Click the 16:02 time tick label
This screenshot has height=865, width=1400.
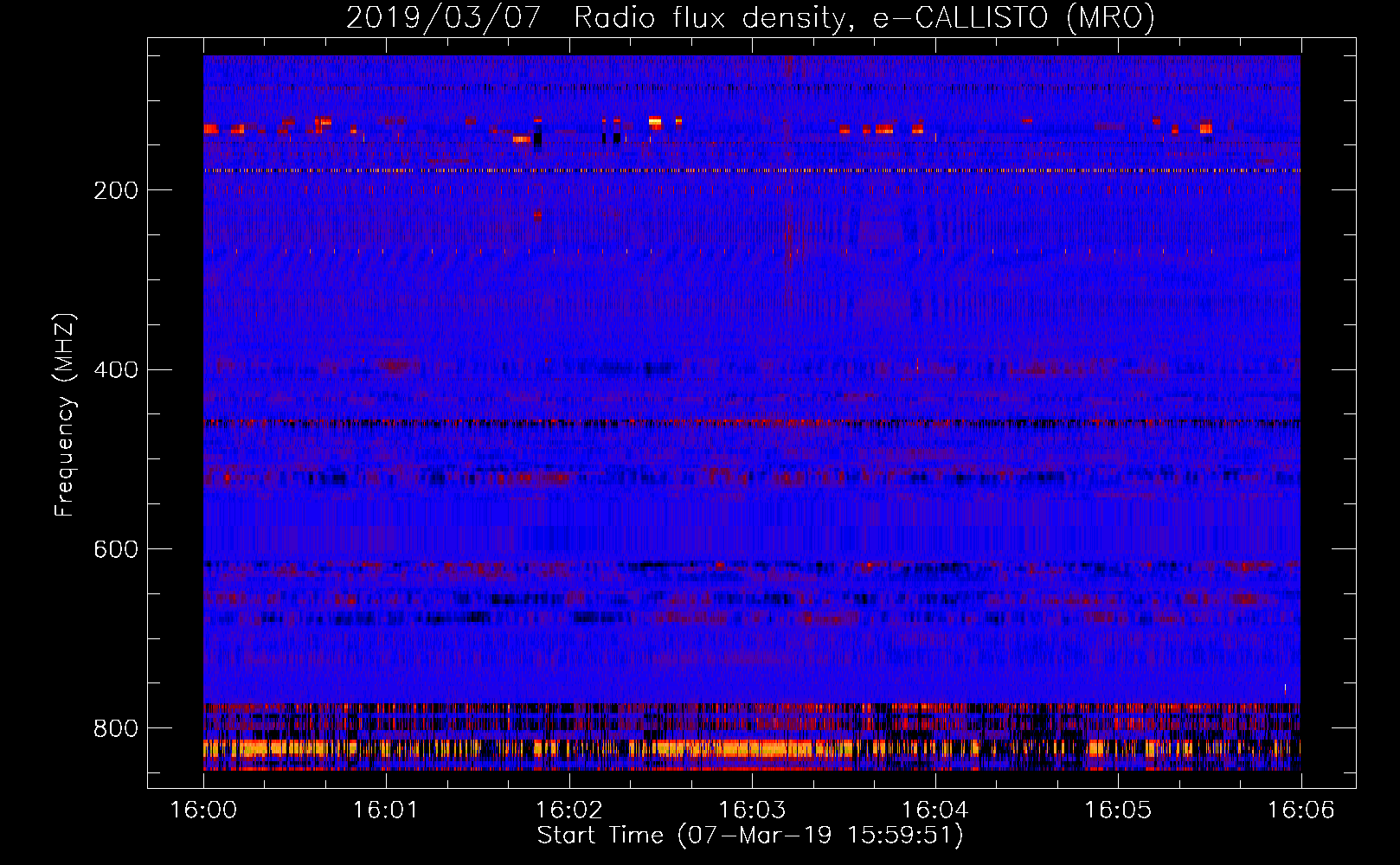(x=569, y=811)
